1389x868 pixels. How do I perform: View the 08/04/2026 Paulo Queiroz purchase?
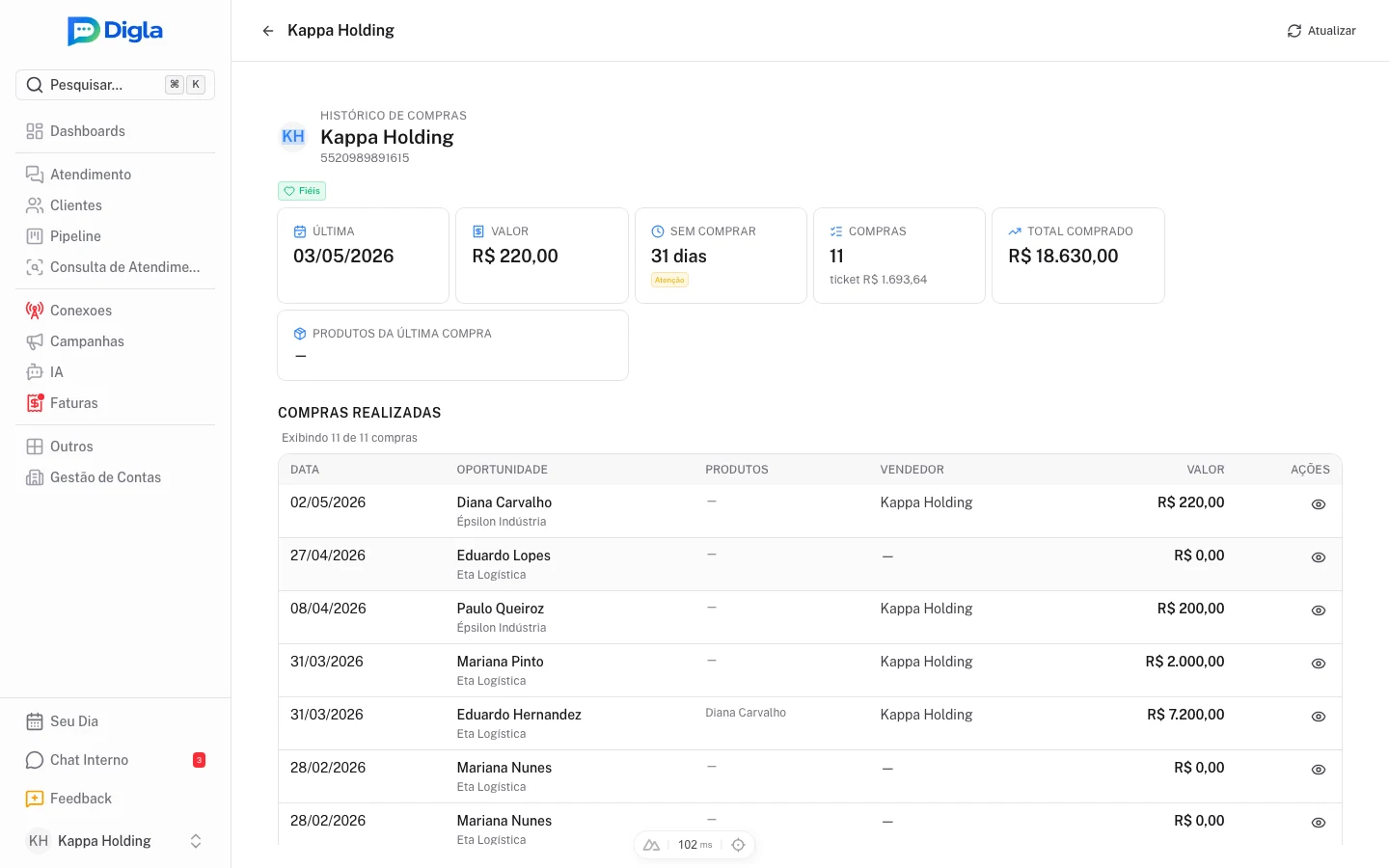click(1319, 610)
